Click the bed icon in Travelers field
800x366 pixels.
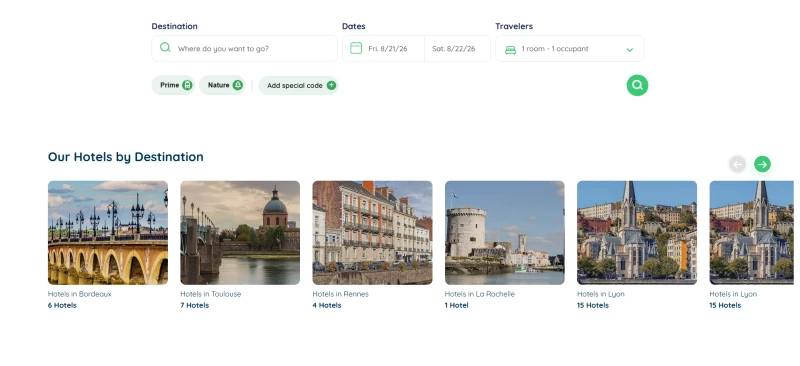510,50
